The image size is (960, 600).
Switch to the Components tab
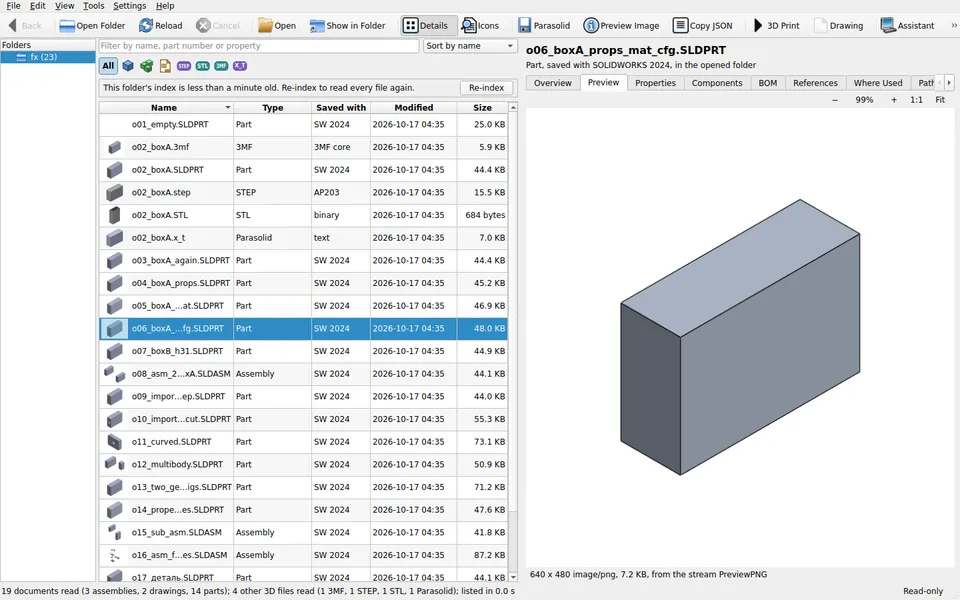(717, 83)
